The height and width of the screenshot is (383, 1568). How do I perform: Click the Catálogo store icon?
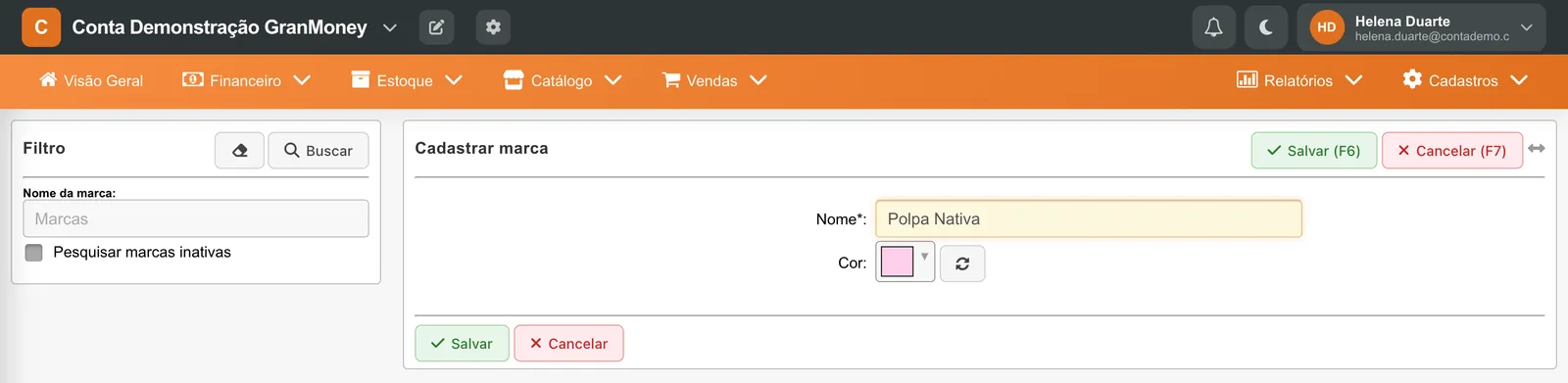[x=514, y=79]
